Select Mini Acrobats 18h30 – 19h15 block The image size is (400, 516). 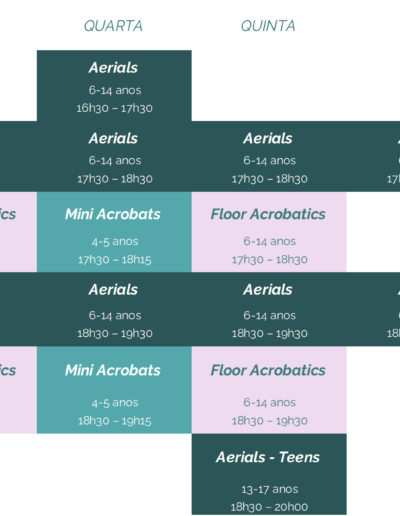114,390
